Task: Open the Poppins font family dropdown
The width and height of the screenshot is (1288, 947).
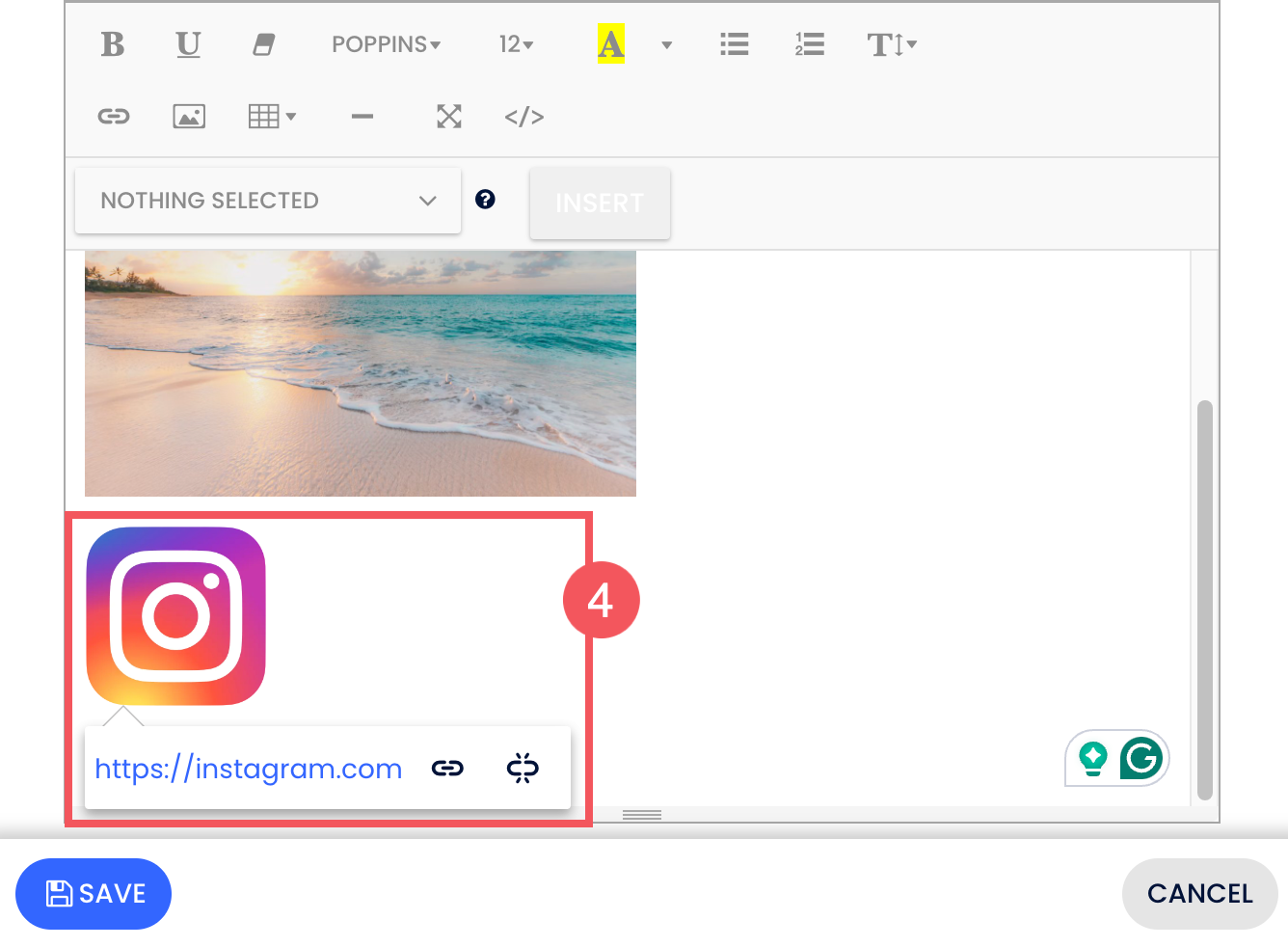Action: [386, 44]
